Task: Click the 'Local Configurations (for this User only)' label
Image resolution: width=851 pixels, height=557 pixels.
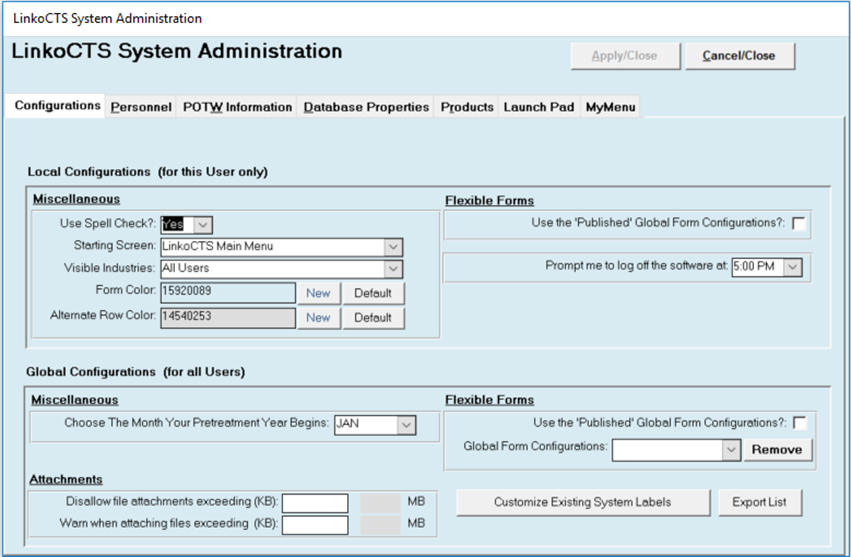Action: click(148, 172)
